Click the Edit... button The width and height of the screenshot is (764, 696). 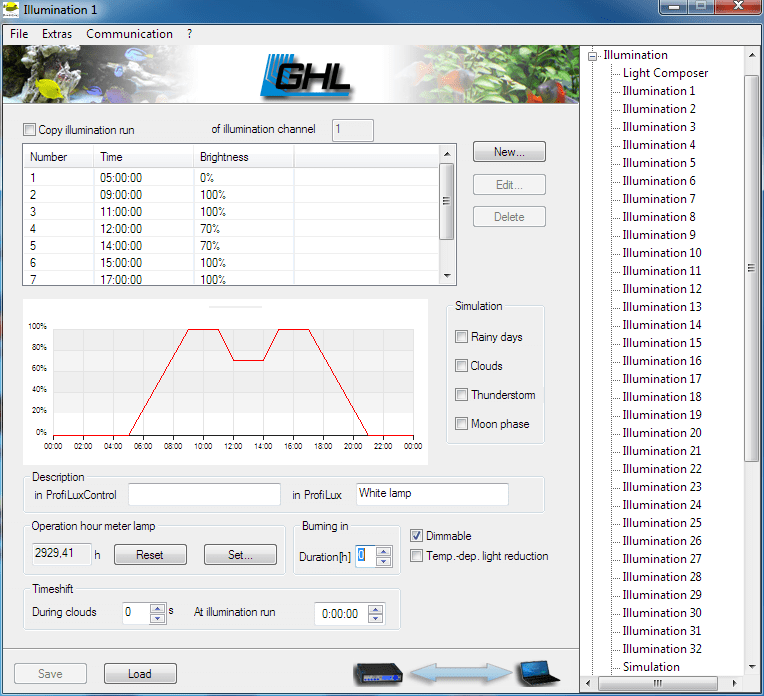click(x=509, y=185)
